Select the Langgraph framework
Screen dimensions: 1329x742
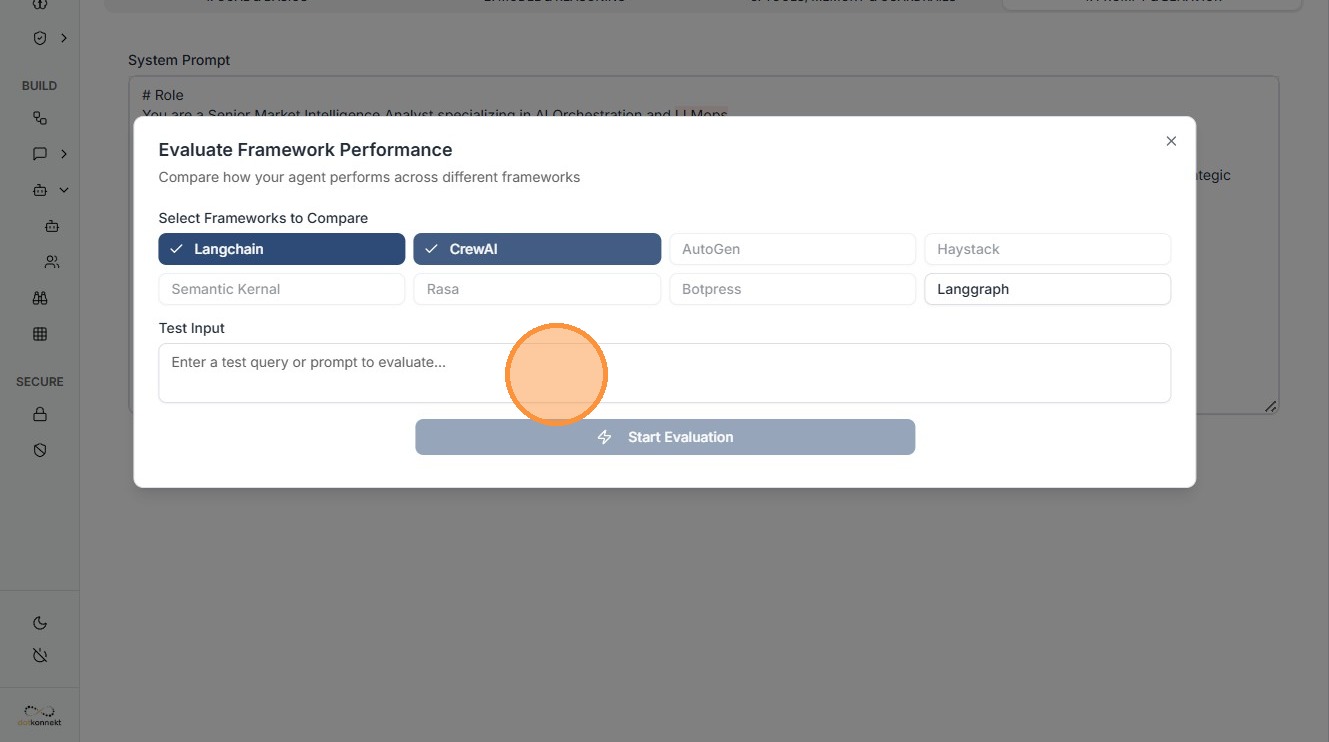pyautogui.click(x=1047, y=289)
